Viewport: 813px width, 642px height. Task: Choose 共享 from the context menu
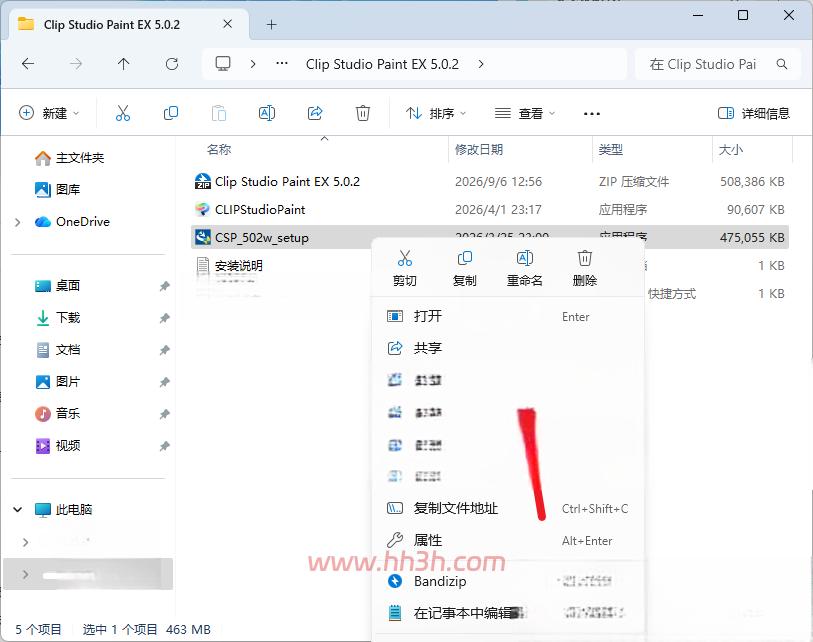[x=508, y=348]
